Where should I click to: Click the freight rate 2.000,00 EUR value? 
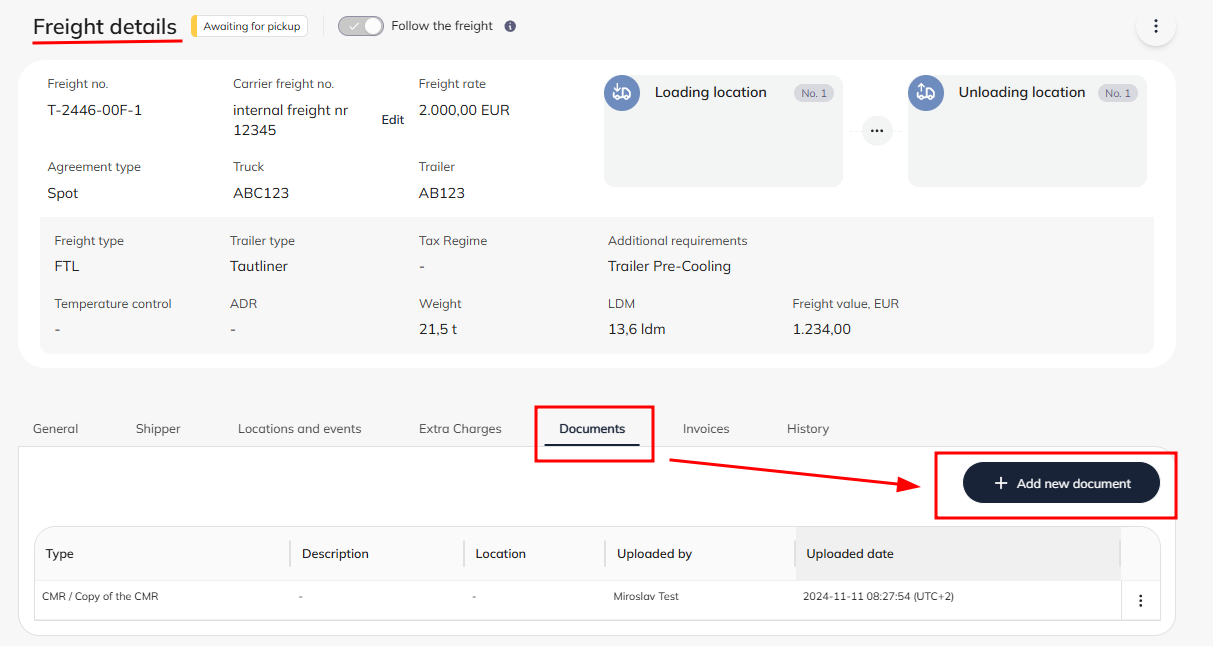[x=464, y=110]
